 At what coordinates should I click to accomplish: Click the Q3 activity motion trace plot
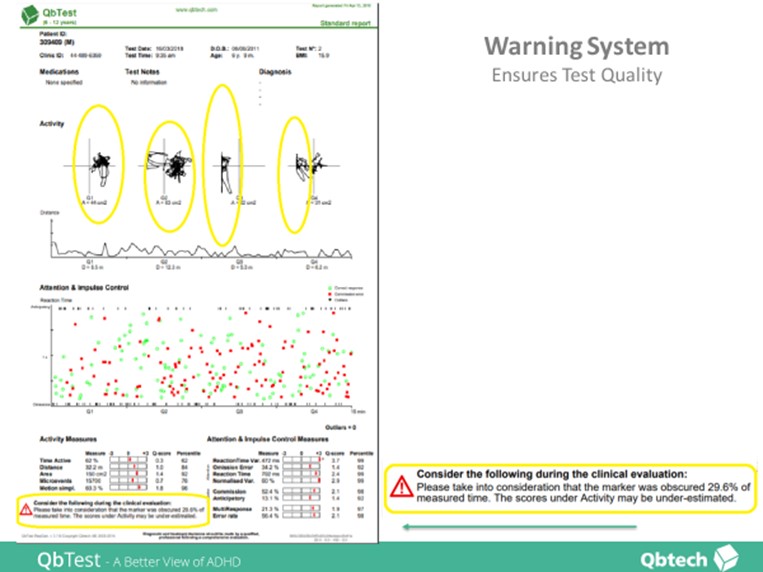(239, 168)
